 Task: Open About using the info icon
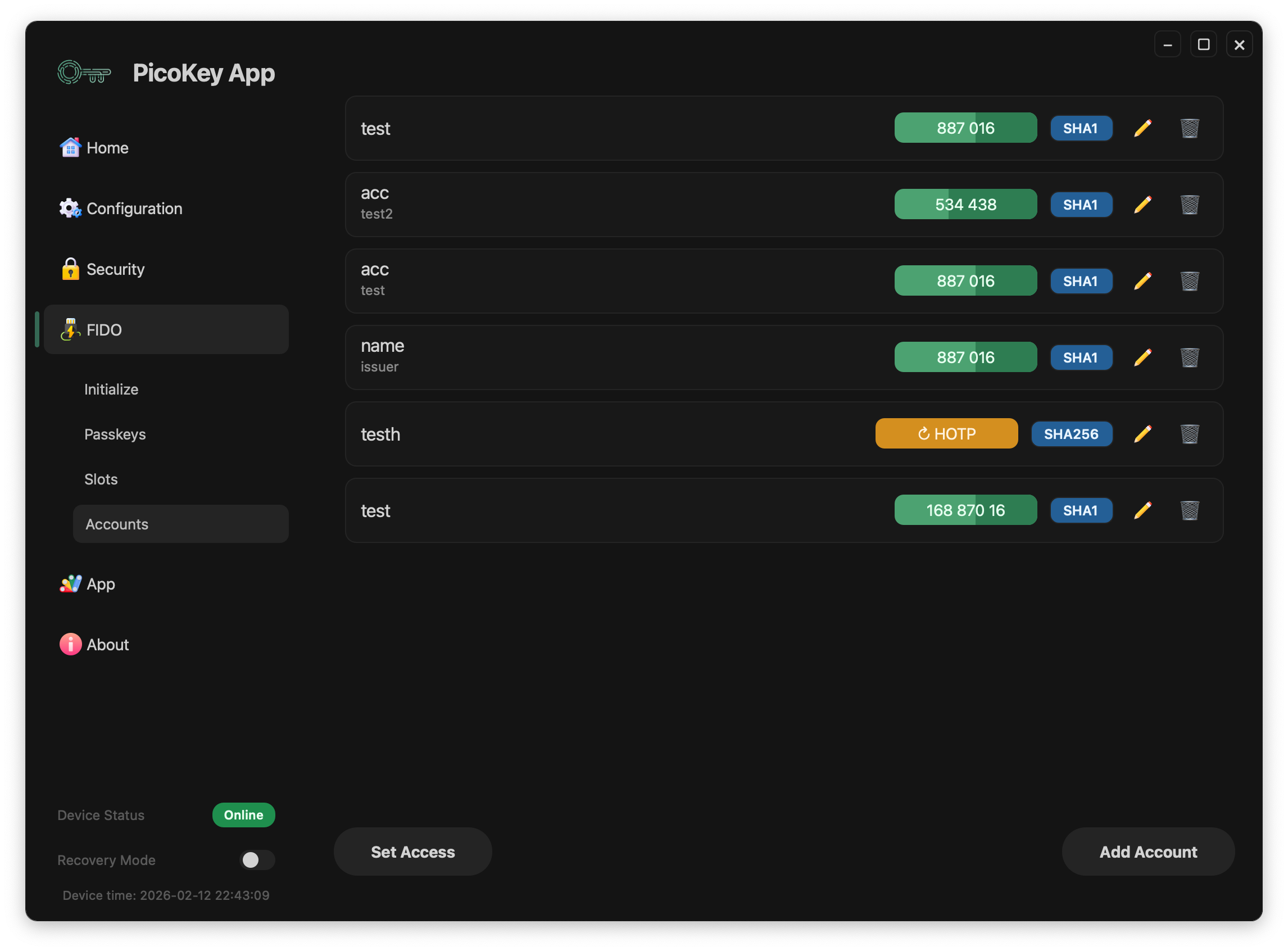click(x=70, y=644)
